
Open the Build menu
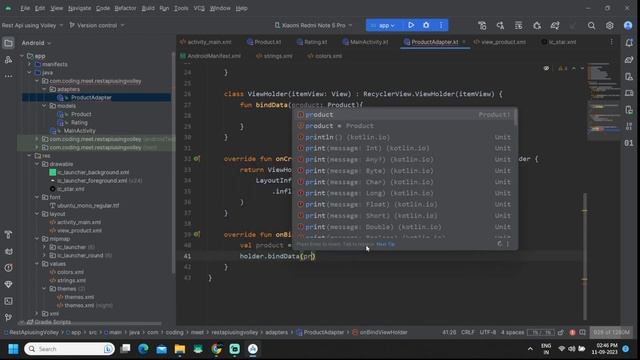click(148, 8)
